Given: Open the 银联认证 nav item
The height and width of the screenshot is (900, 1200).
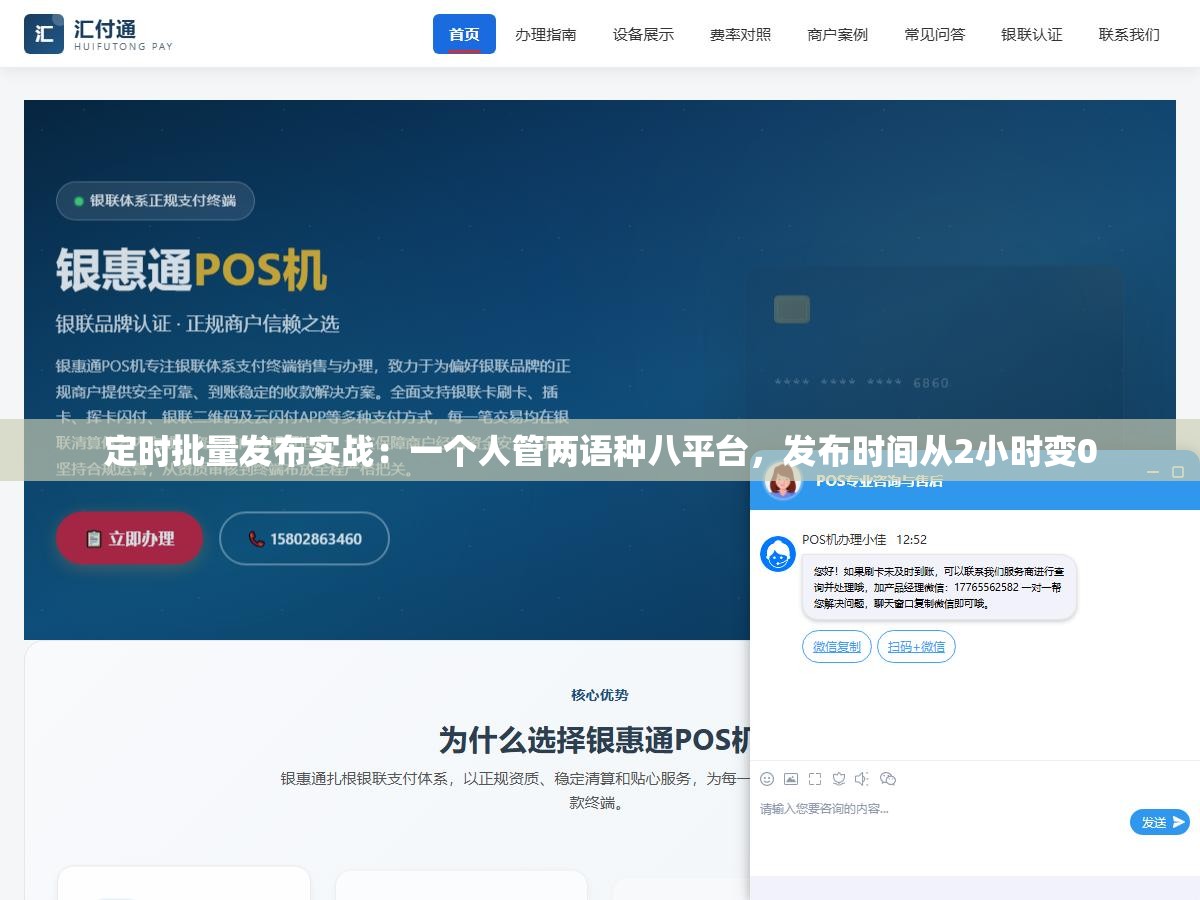Looking at the screenshot, I should pos(1032,34).
